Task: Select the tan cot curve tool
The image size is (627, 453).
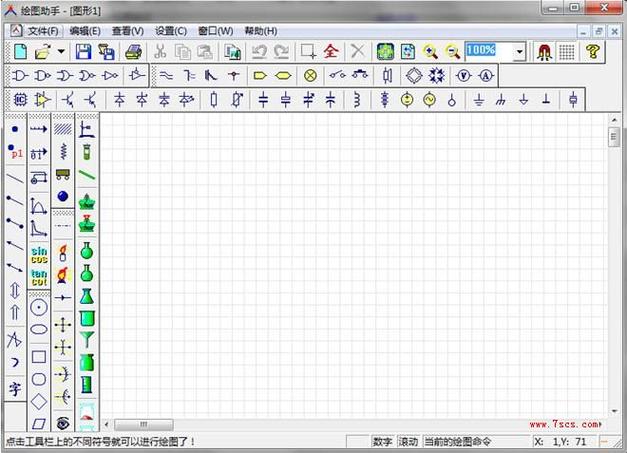Action: (x=39, y=277)
